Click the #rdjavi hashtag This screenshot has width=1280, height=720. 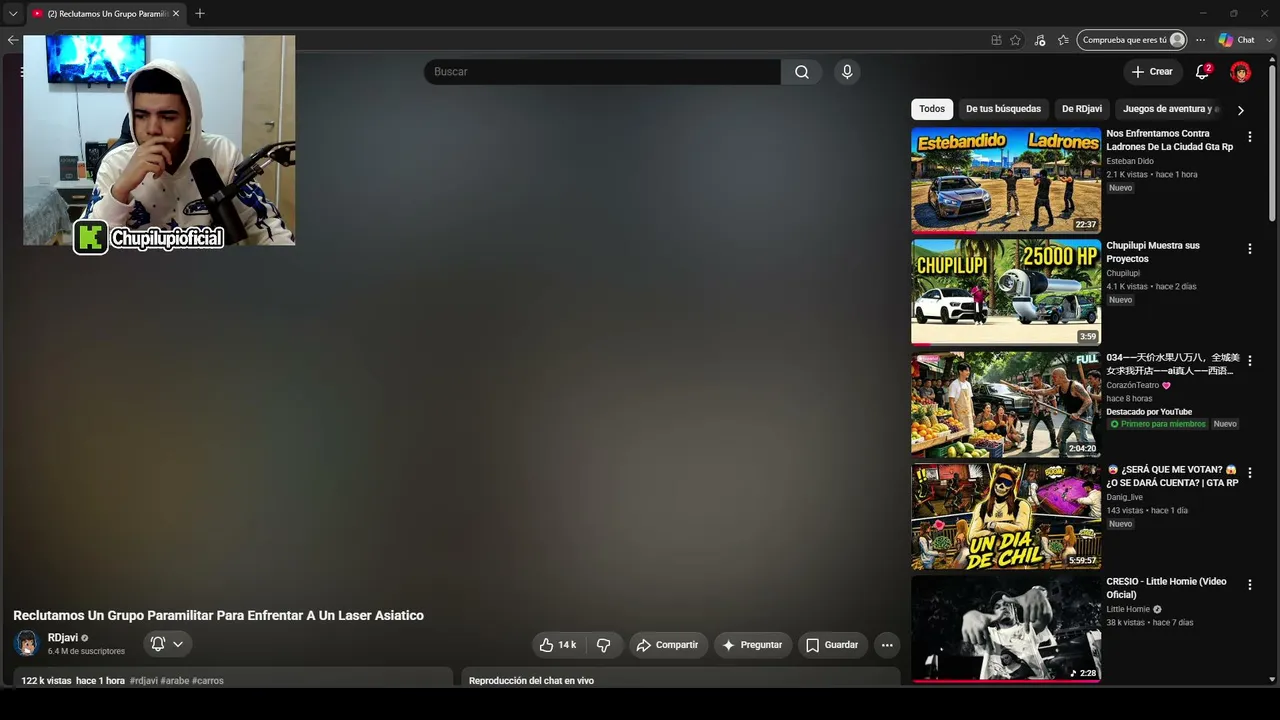click(x=143, y=681)
